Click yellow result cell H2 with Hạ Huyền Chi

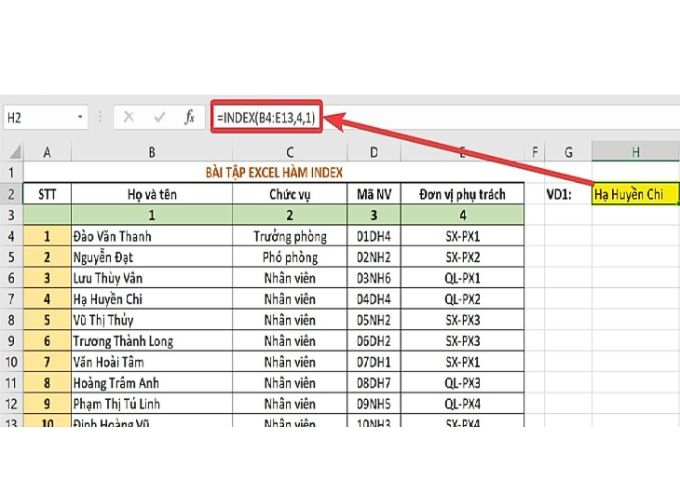[x=635, y=194]
